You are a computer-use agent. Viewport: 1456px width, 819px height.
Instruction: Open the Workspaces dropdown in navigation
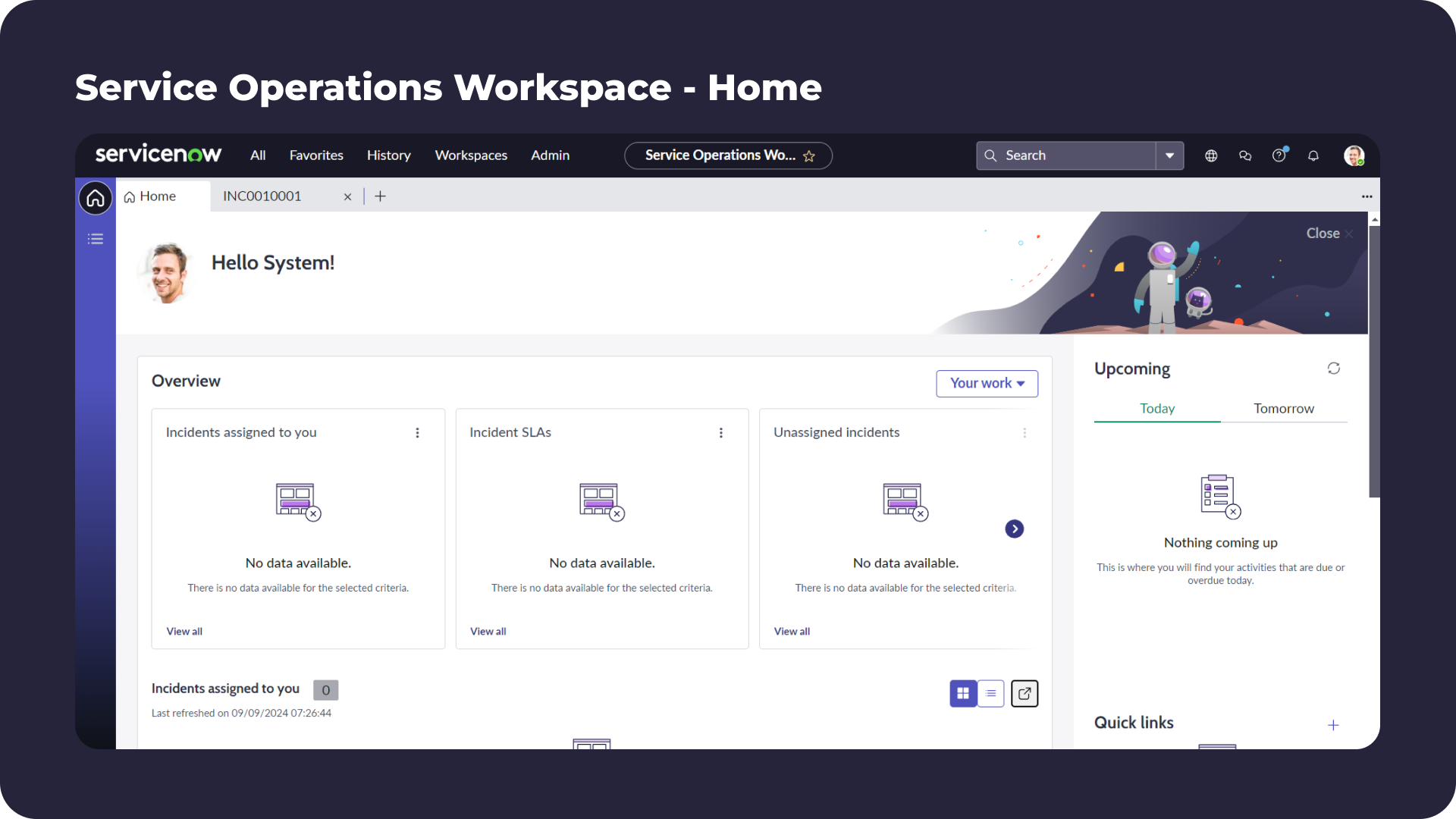coord(471,155)
